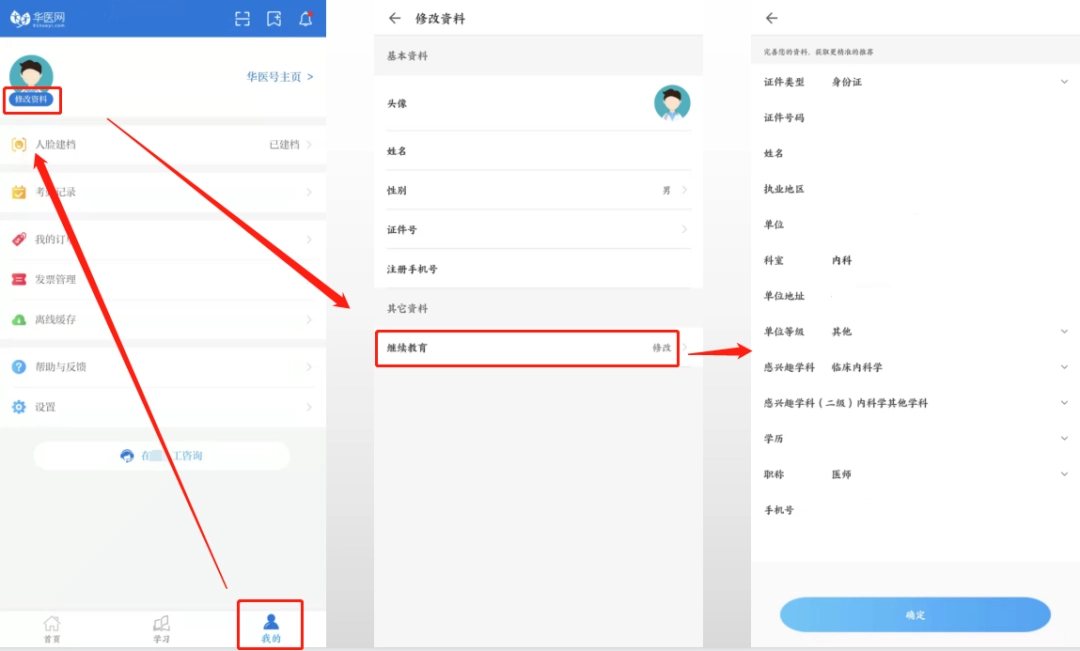The height and width of the screenshot is (651, 1080).
Task: Tap the bookmark icon in header
Action: [x=274, y=18]
